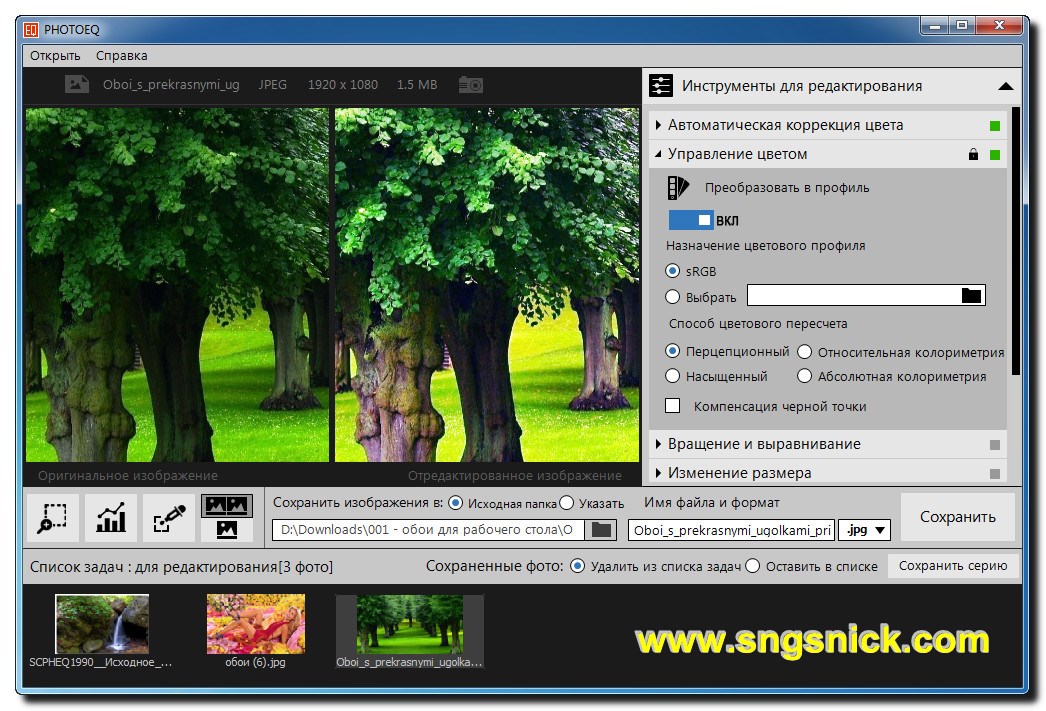Select the zoom region tool icon
Screen dimensions: 1046x711
pos(53,518)
